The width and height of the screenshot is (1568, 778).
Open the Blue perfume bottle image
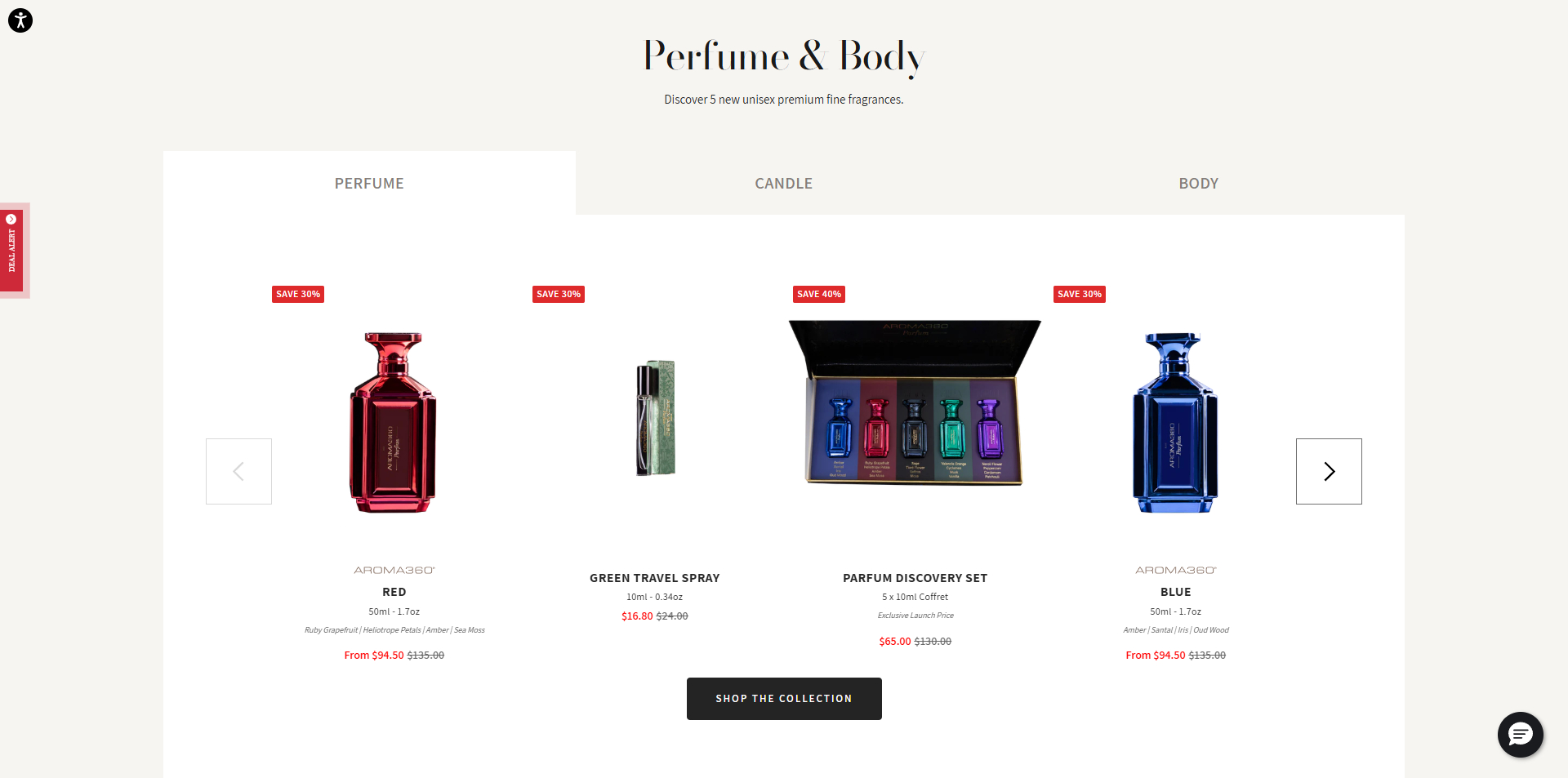click(1175, 422)
